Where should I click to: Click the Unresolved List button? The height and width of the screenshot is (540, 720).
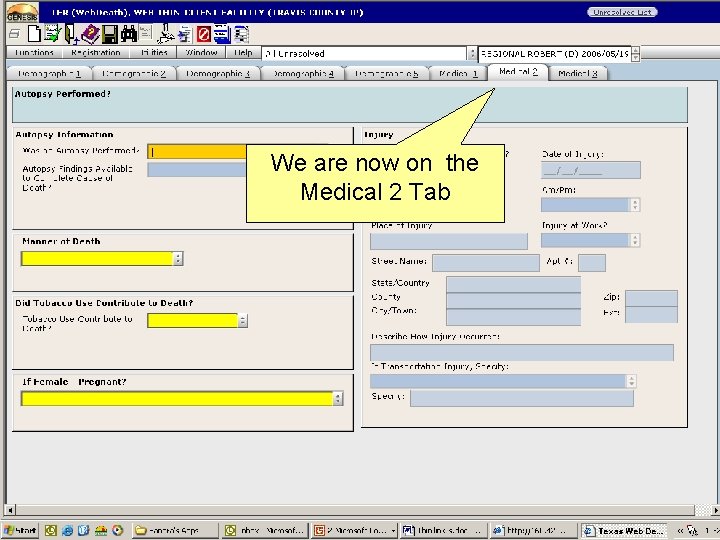click(x=622, y=12)
